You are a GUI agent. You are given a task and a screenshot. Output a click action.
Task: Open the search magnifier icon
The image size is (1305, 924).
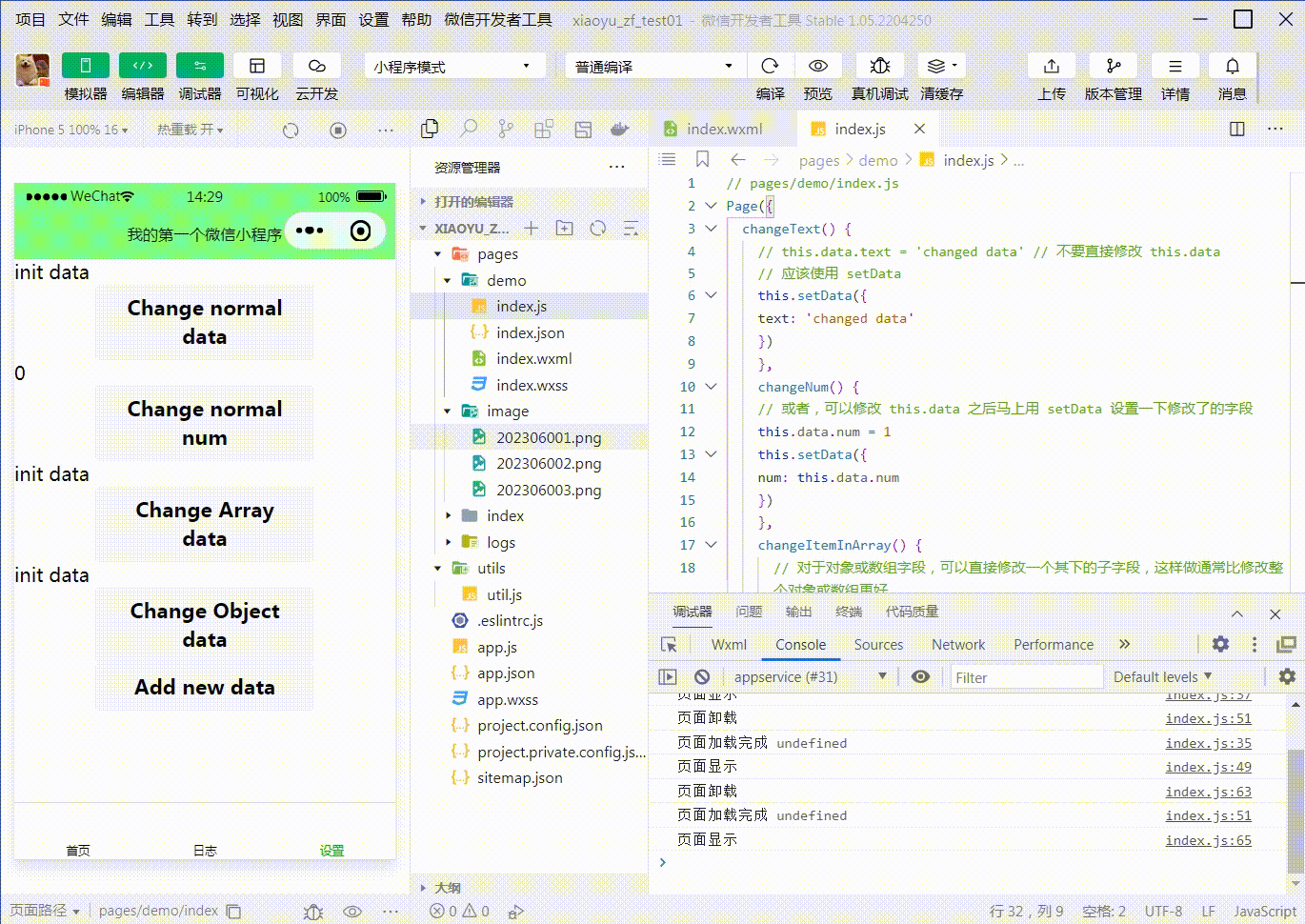click(469, 129)
